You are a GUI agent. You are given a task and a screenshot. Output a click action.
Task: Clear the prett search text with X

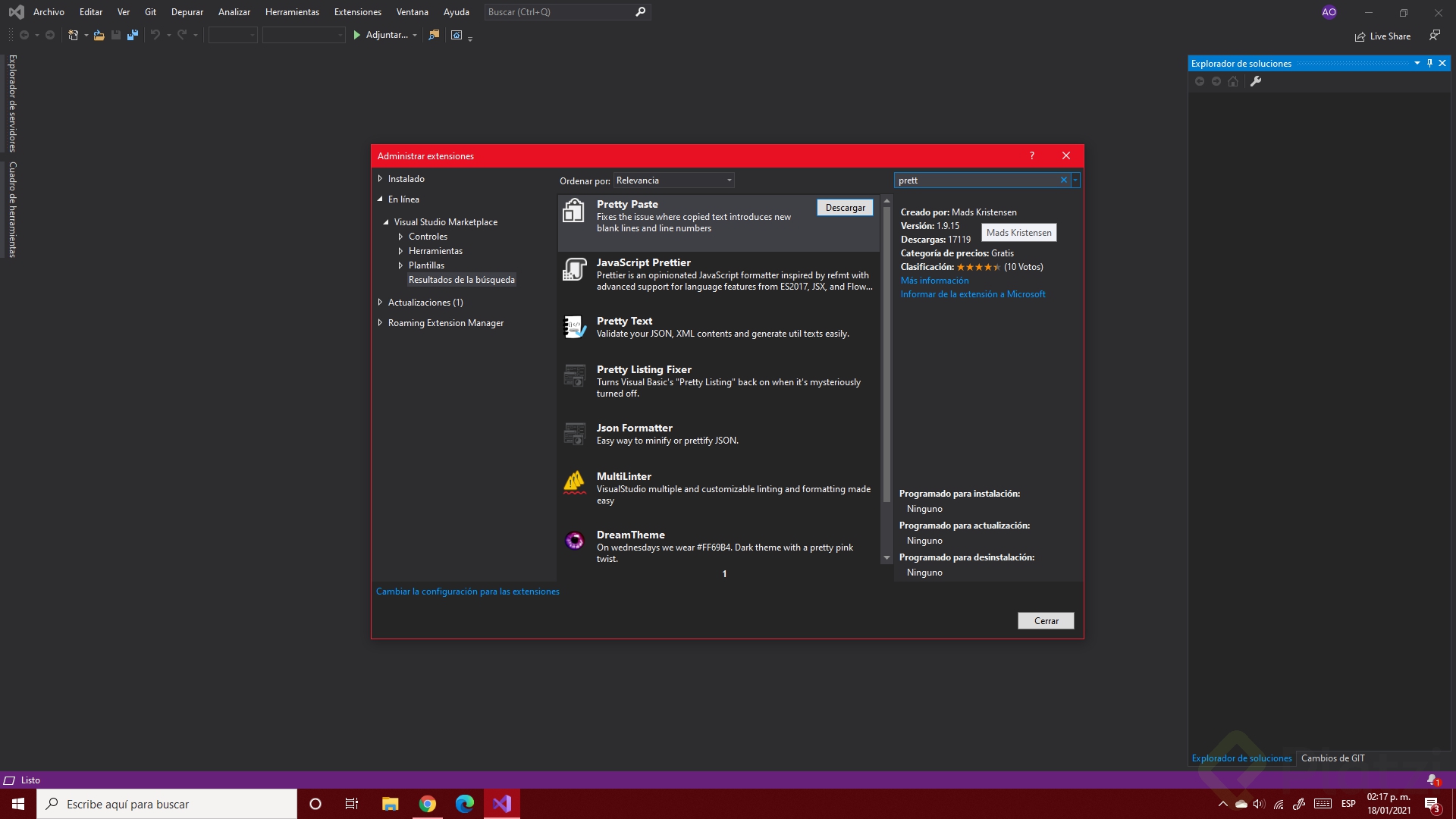tap(1064, 180)
